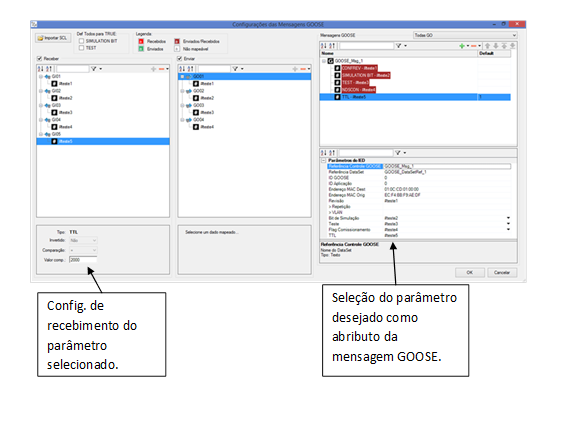571x425 pixels.
Task: Open filter options arrow in Enviar toolbar
Action: (x=242, y=69)
